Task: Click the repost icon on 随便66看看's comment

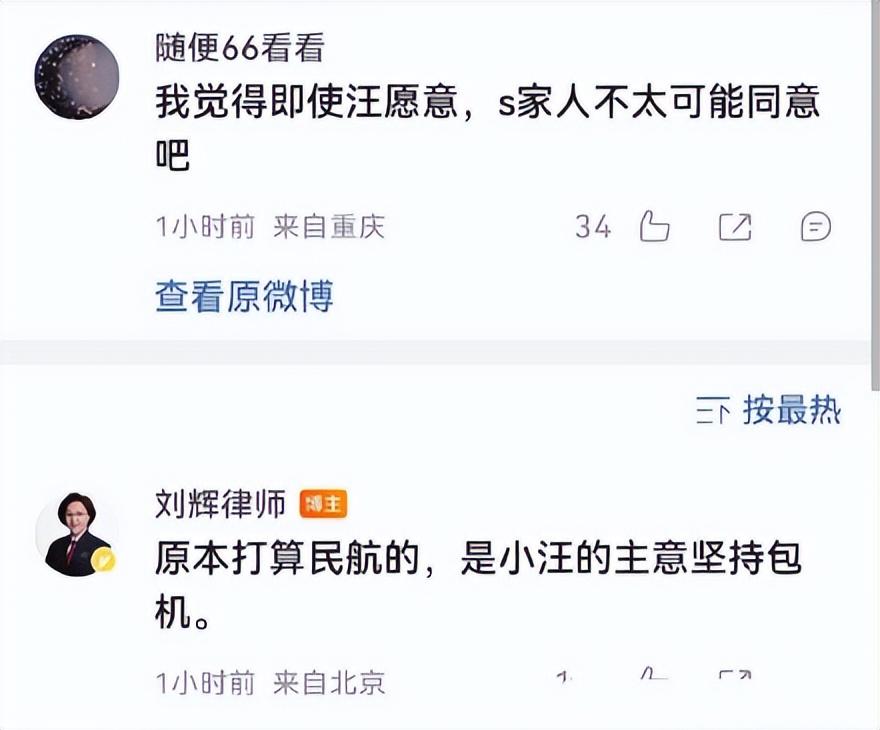Action: (735, 227)
